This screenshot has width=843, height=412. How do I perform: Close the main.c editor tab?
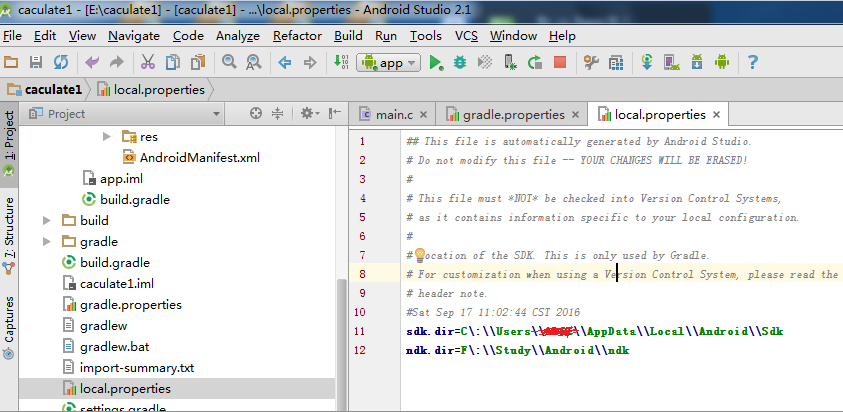pos(423,115)
